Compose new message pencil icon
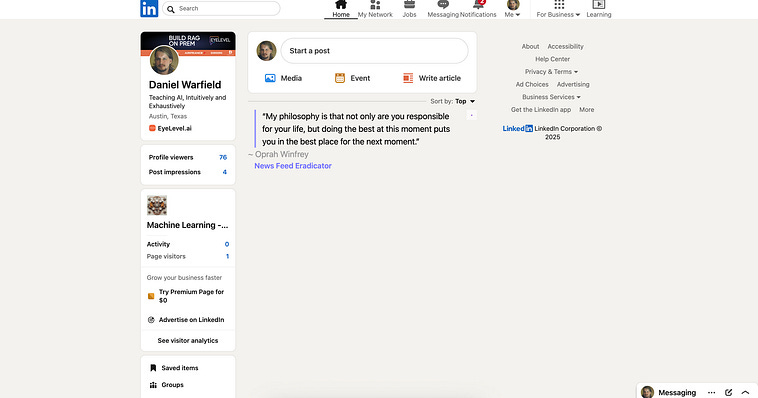The width and height of the screenshot is (758, 398). pos(729,393)
